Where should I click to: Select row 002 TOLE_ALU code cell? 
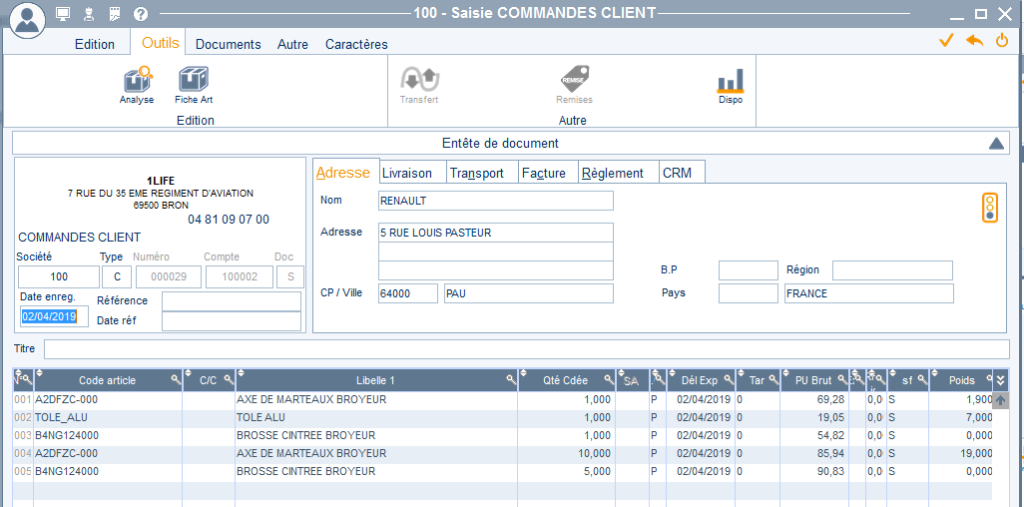tap(108, 417)
